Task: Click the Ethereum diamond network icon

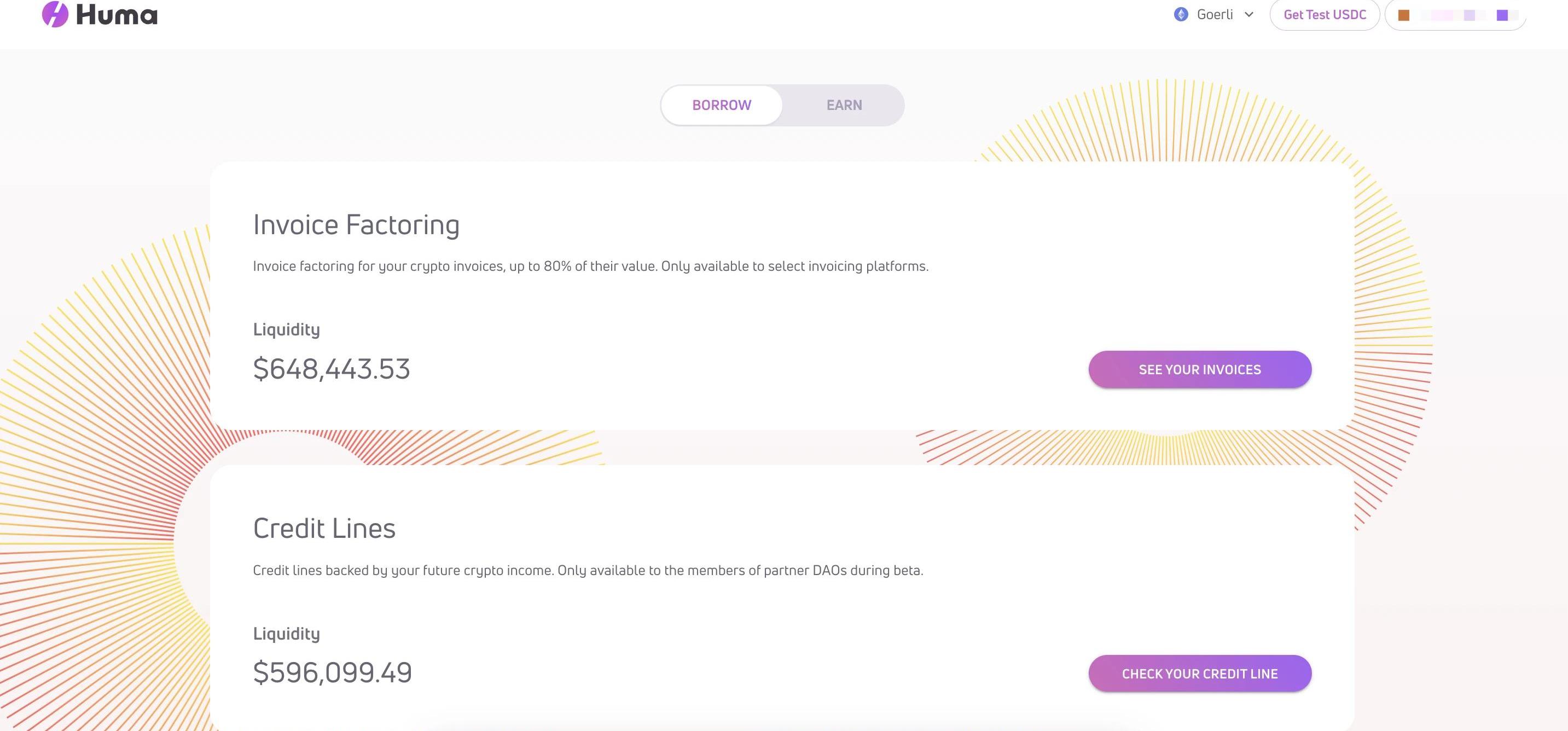Action: click(x=1181, y=15)
